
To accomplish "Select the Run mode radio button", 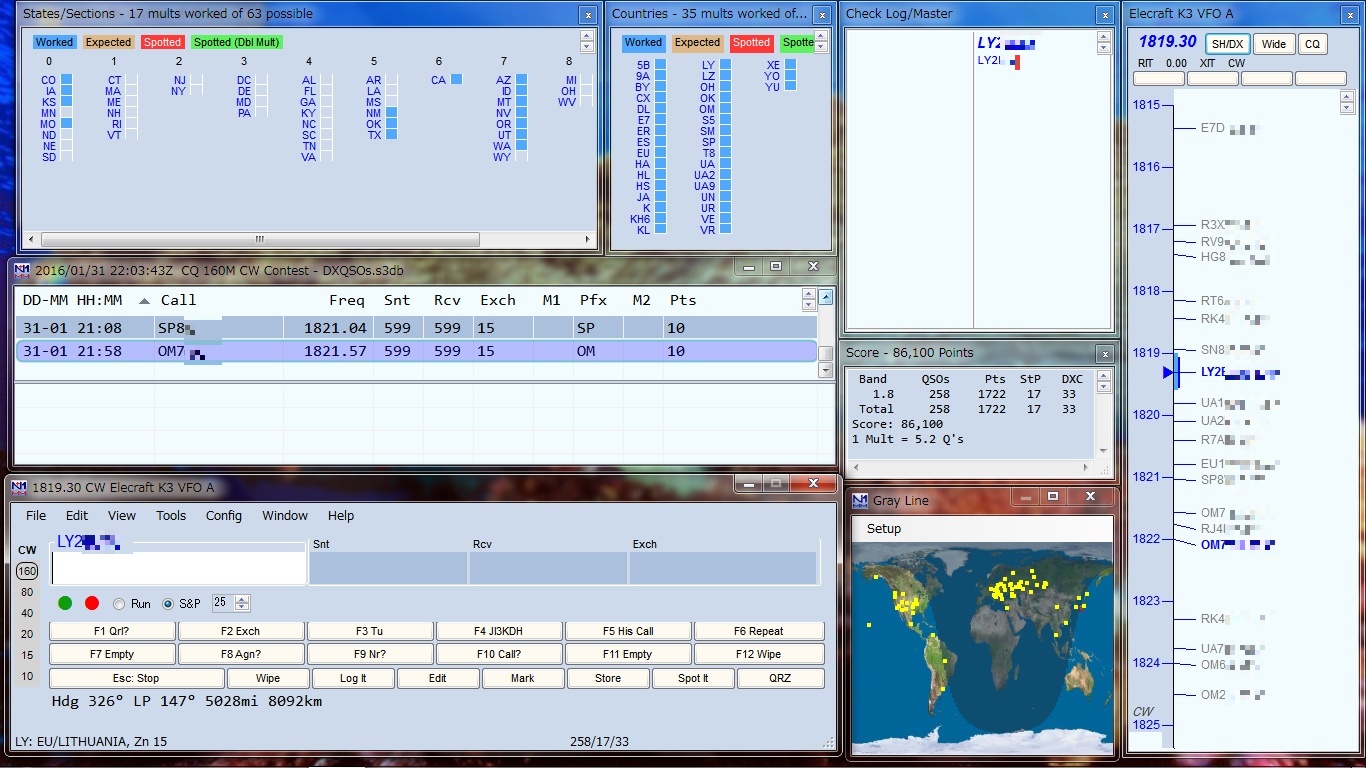I will click(x=119, y=604).
